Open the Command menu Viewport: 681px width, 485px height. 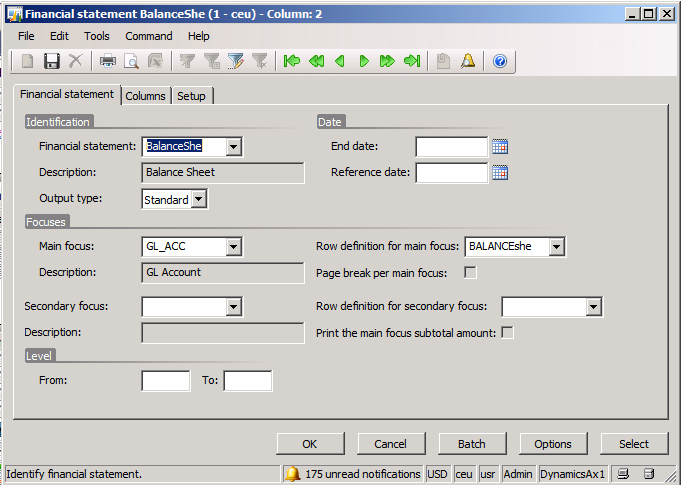point(149,36)
